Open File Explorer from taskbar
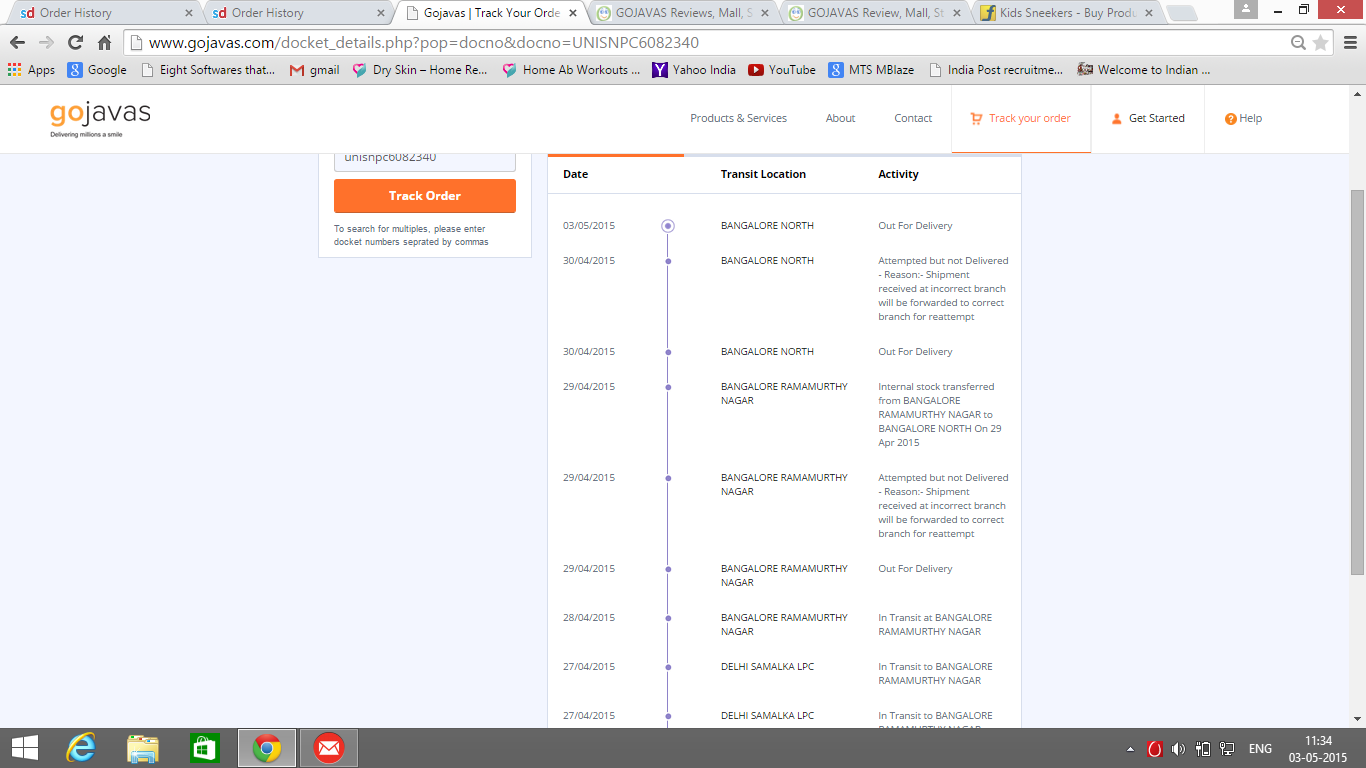The height and width of the screenshot is (768, 1366). click(x=142, y=748)
